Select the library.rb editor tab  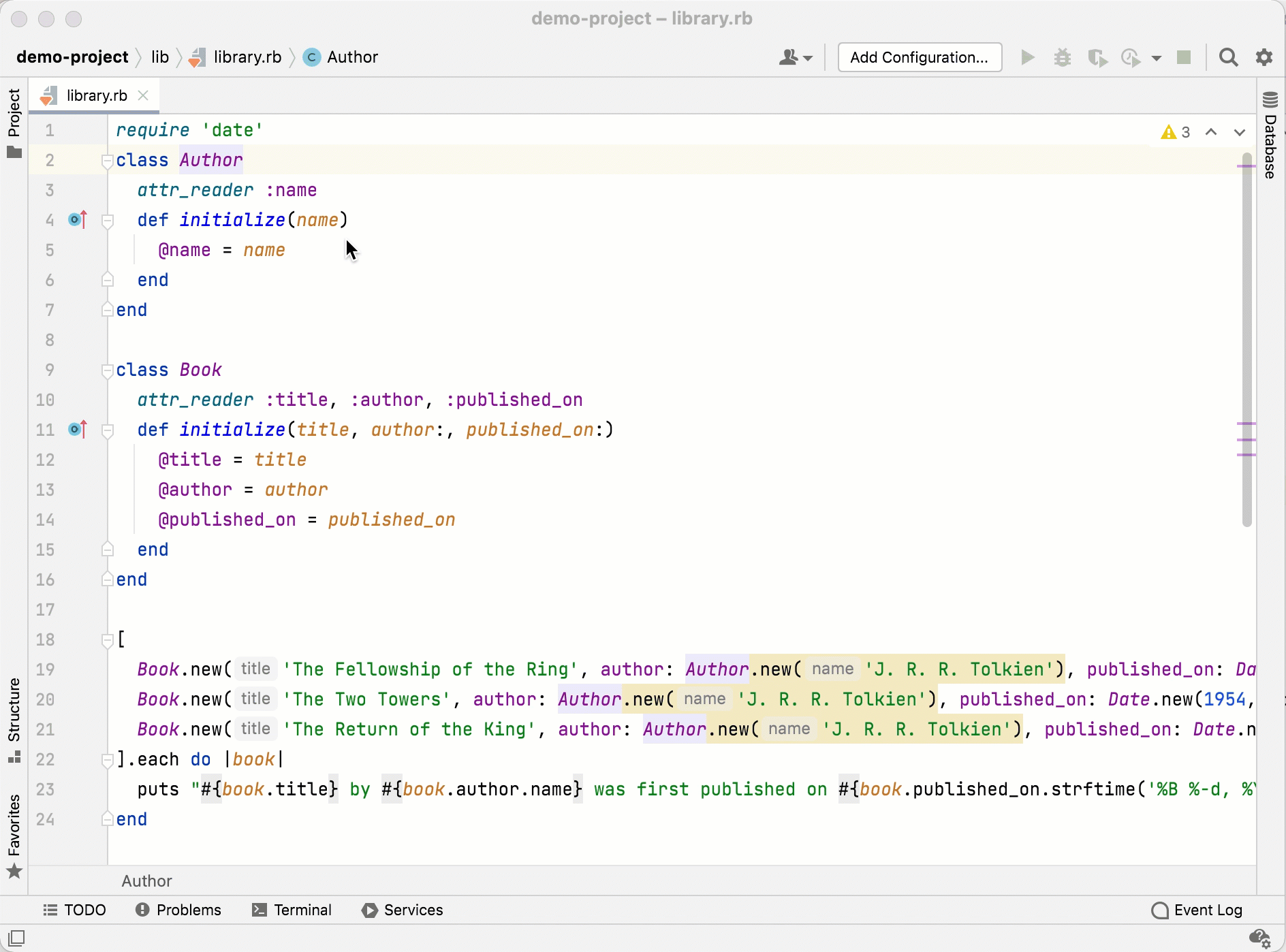point(96,95)
